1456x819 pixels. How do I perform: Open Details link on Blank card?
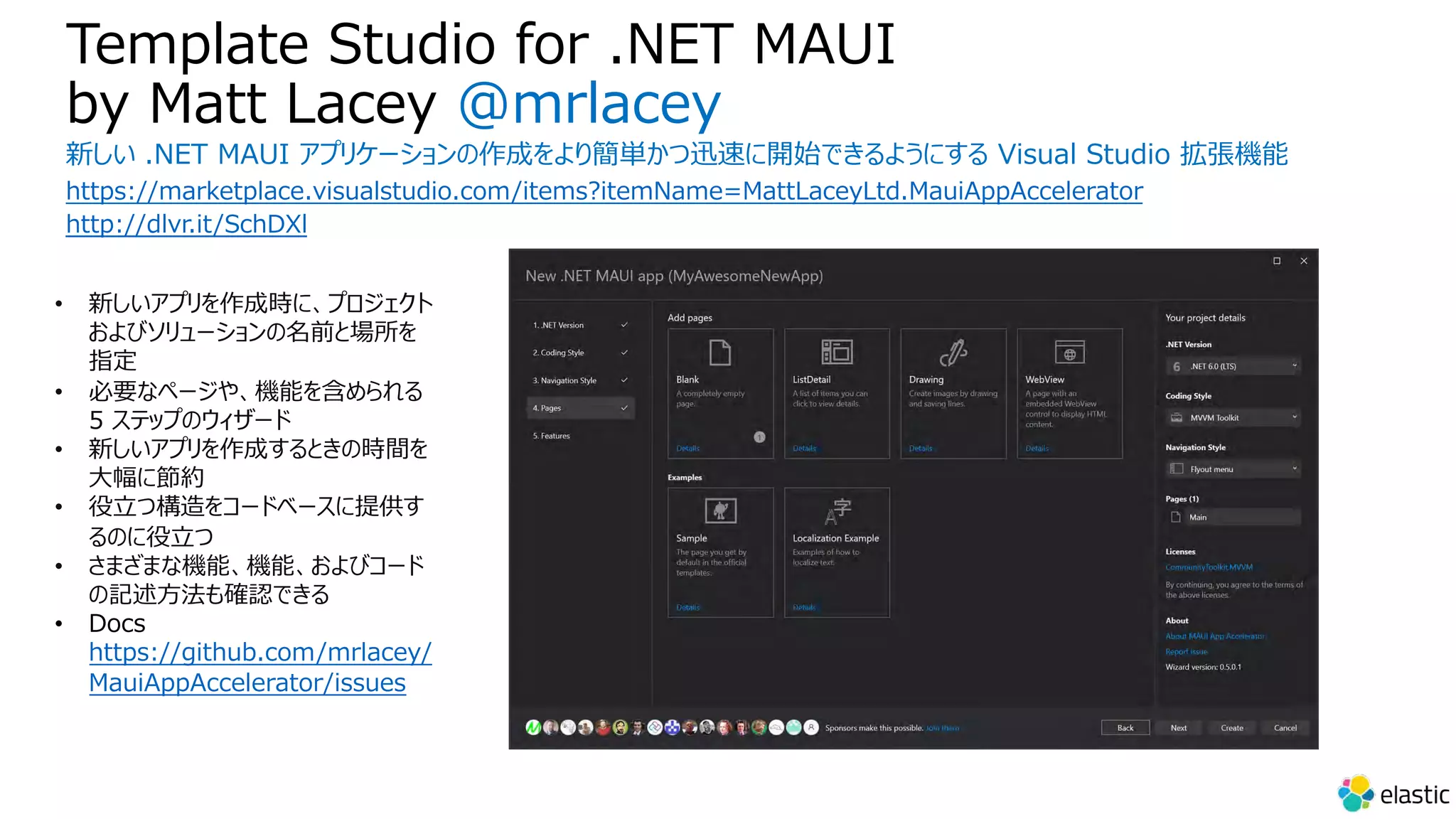click(x=687, y=449)
